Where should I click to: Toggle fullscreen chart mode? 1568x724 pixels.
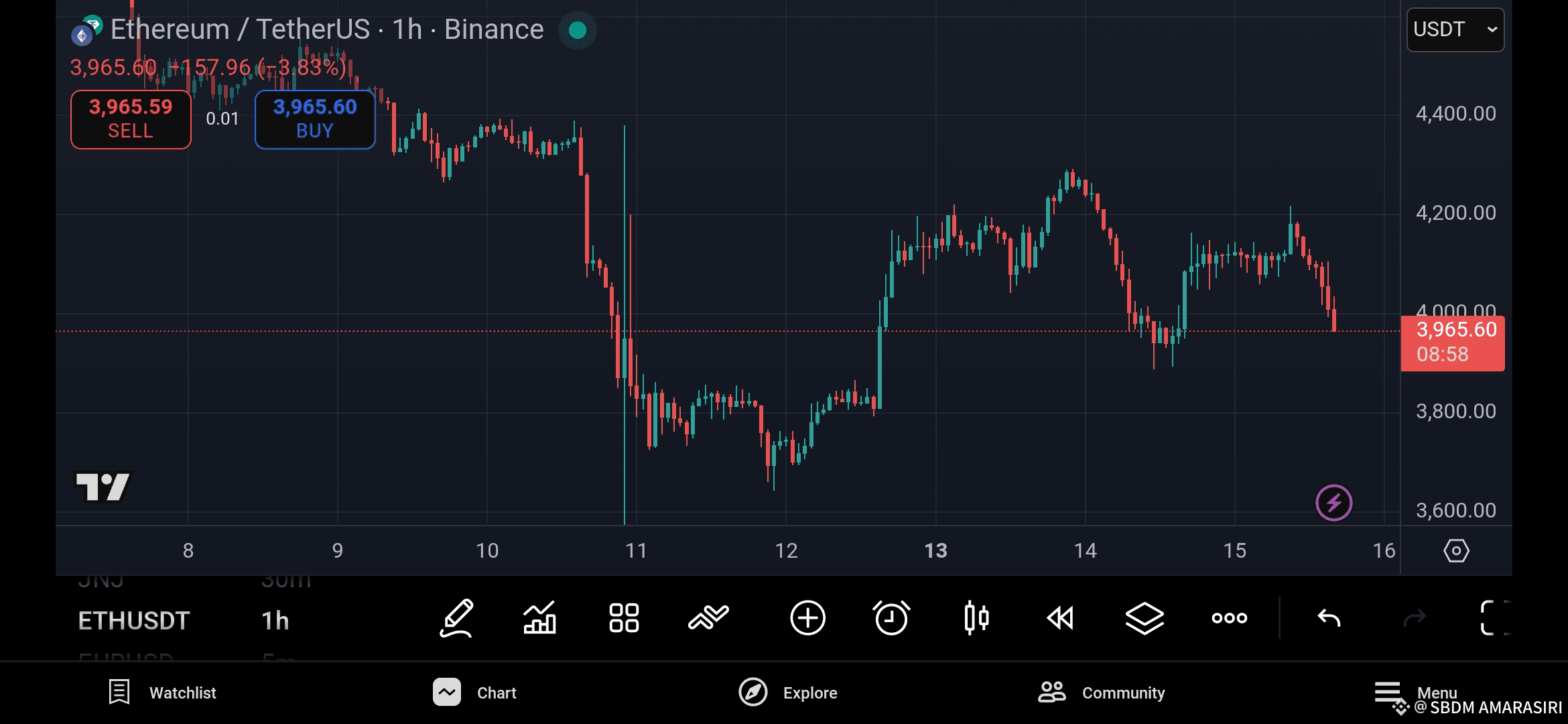[1494, 618]
